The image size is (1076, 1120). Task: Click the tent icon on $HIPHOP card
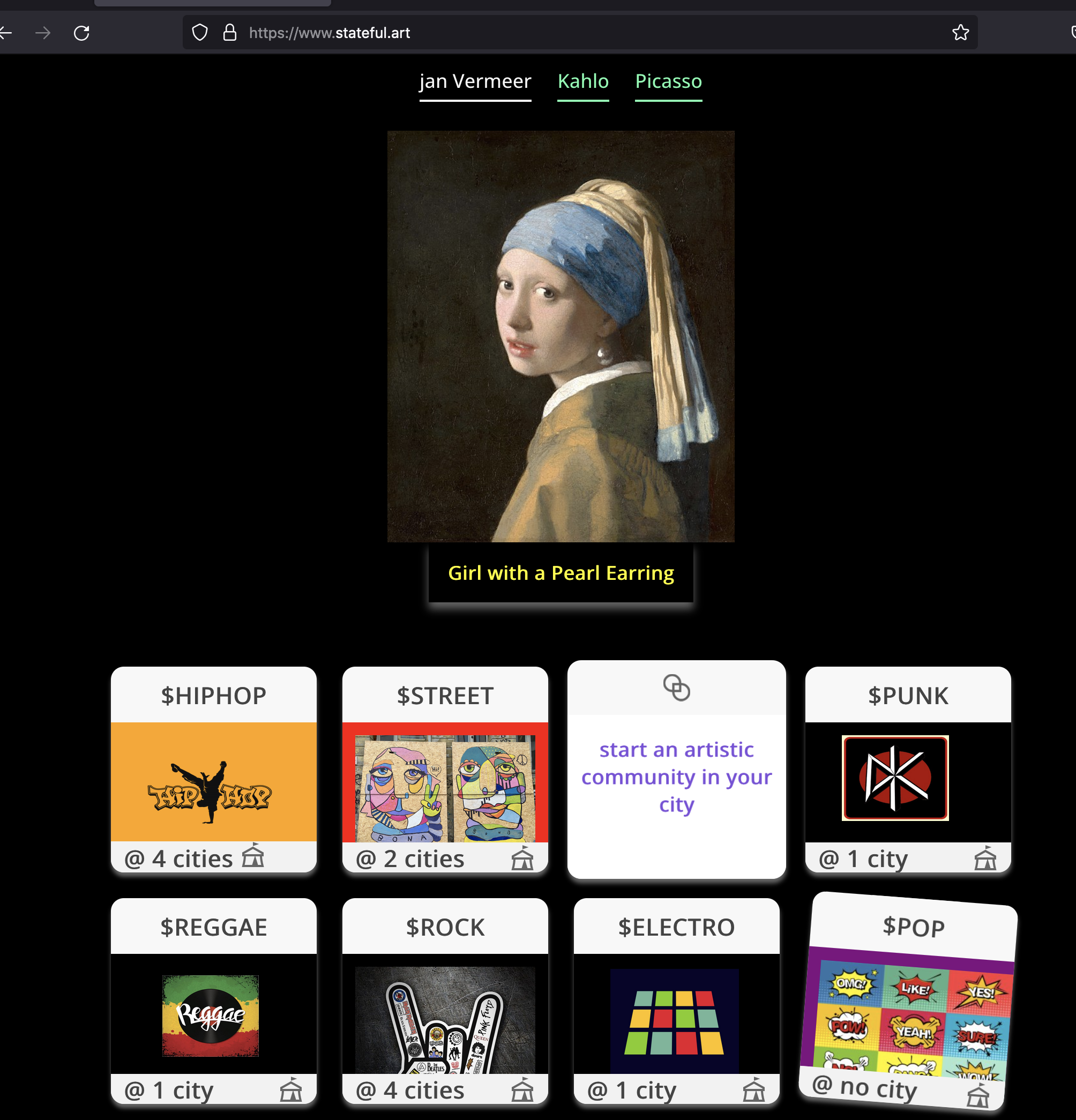(x=252, y=855)
